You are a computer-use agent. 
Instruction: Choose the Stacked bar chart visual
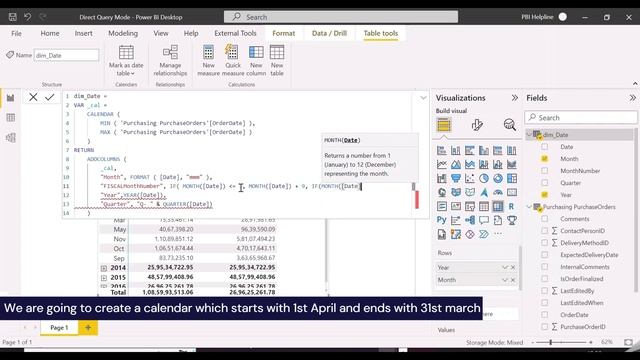click(x=442, y=151)
